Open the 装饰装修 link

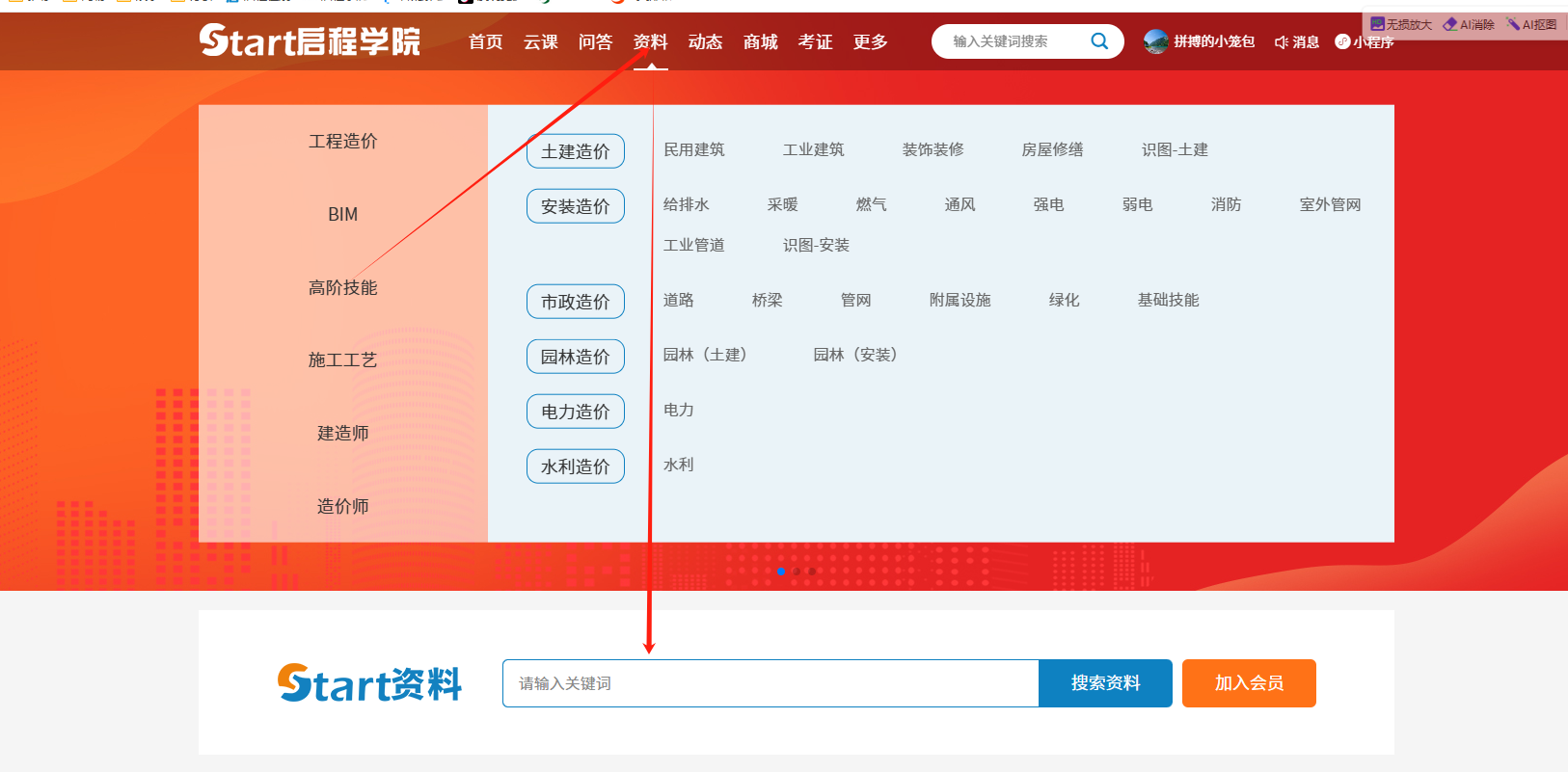click(933, 149)
